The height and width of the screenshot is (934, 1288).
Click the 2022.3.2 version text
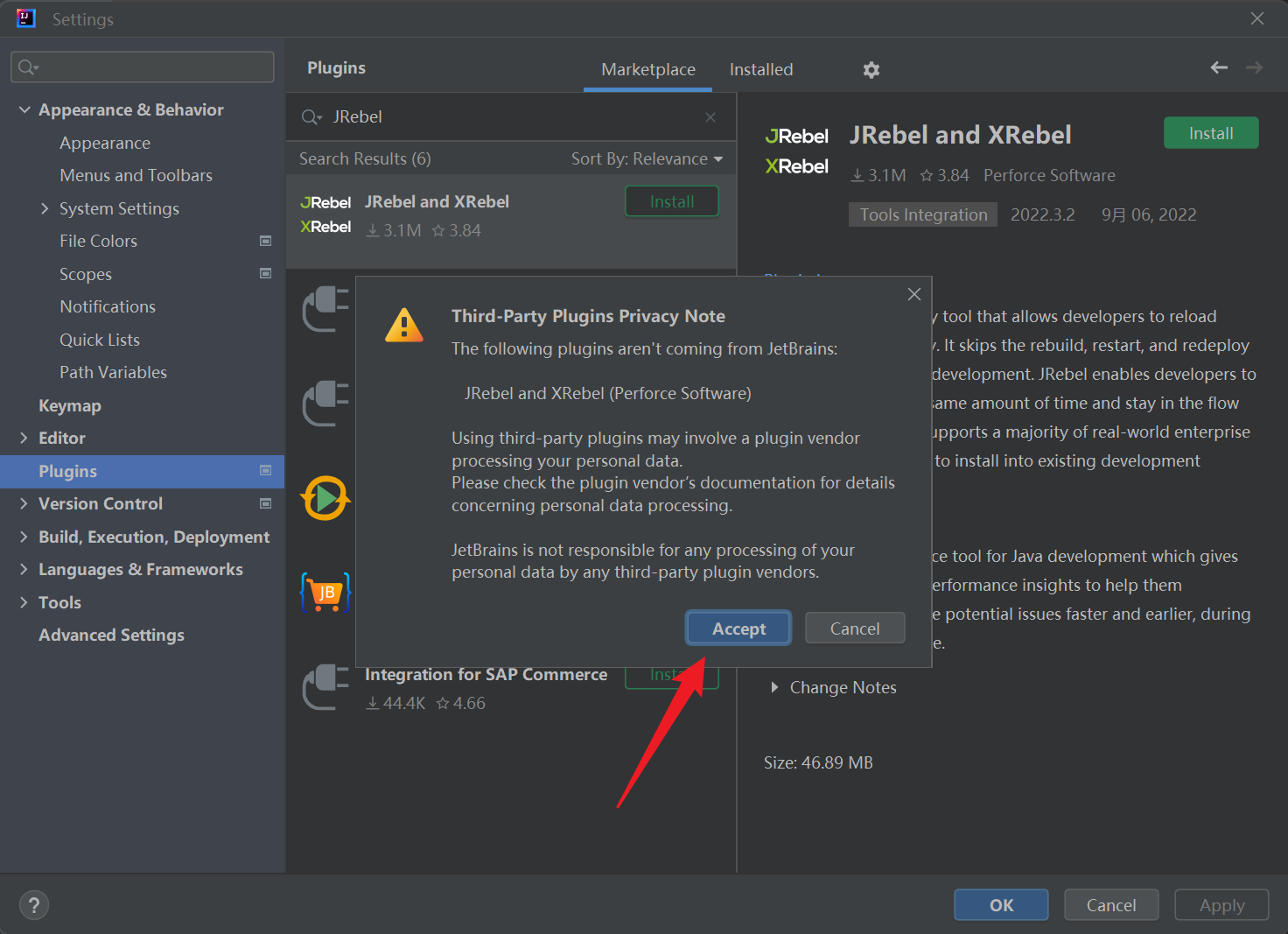click(x=1043, y=214)
